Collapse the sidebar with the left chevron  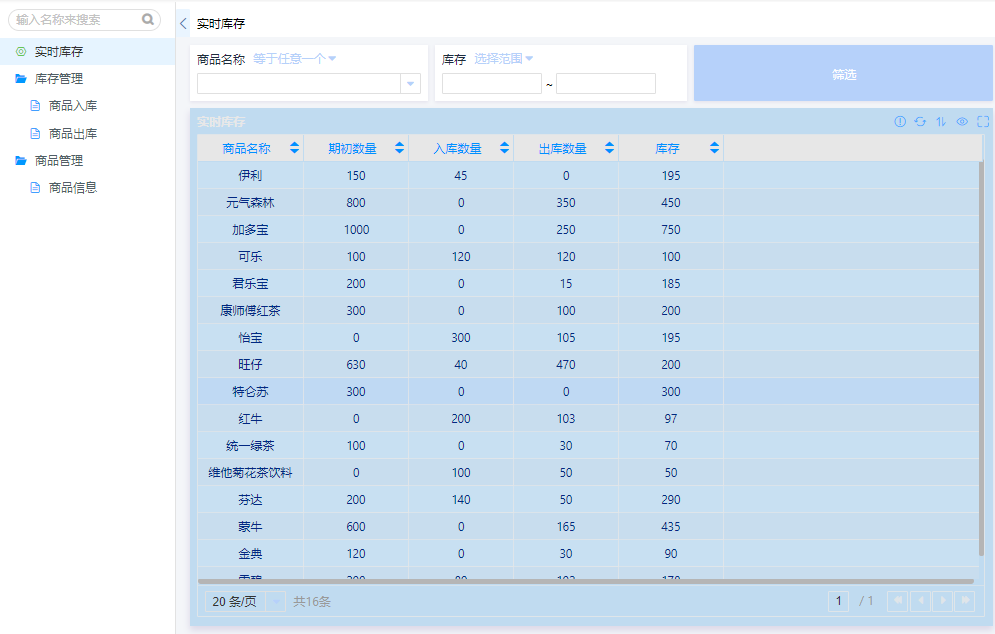click(x=183, y=23)
